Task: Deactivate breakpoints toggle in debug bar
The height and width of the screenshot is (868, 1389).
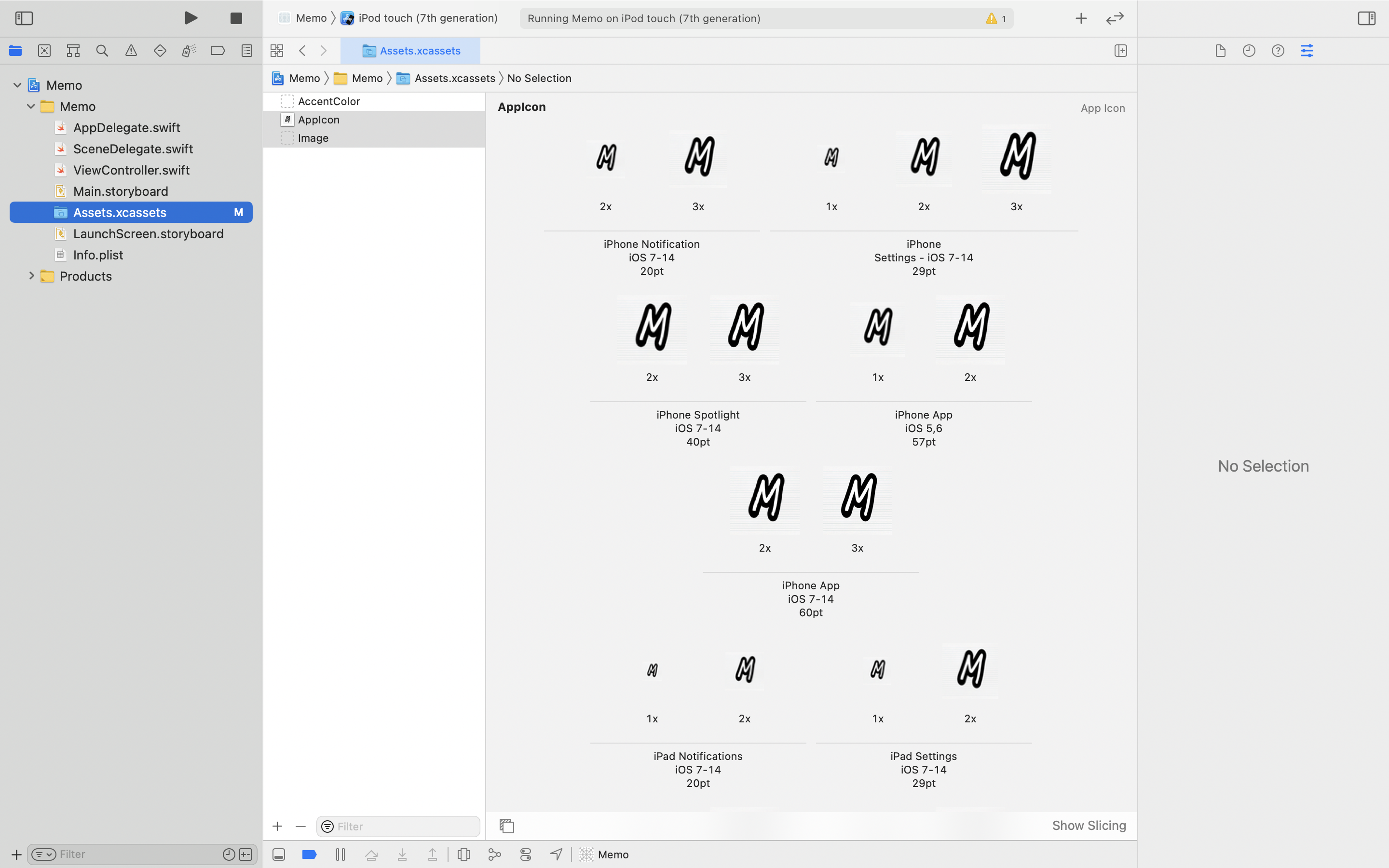Action: pyautogui.click(x=309, y=854)
